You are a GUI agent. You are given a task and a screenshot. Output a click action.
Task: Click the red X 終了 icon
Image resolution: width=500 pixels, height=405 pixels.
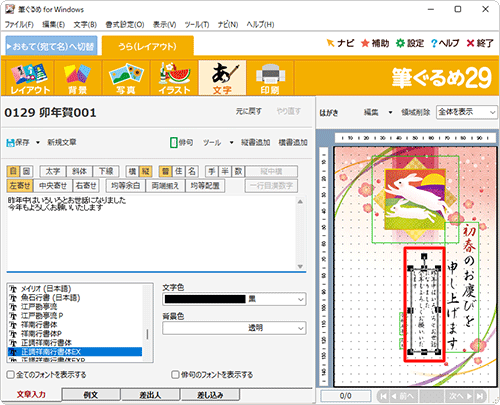pos(470,43)
